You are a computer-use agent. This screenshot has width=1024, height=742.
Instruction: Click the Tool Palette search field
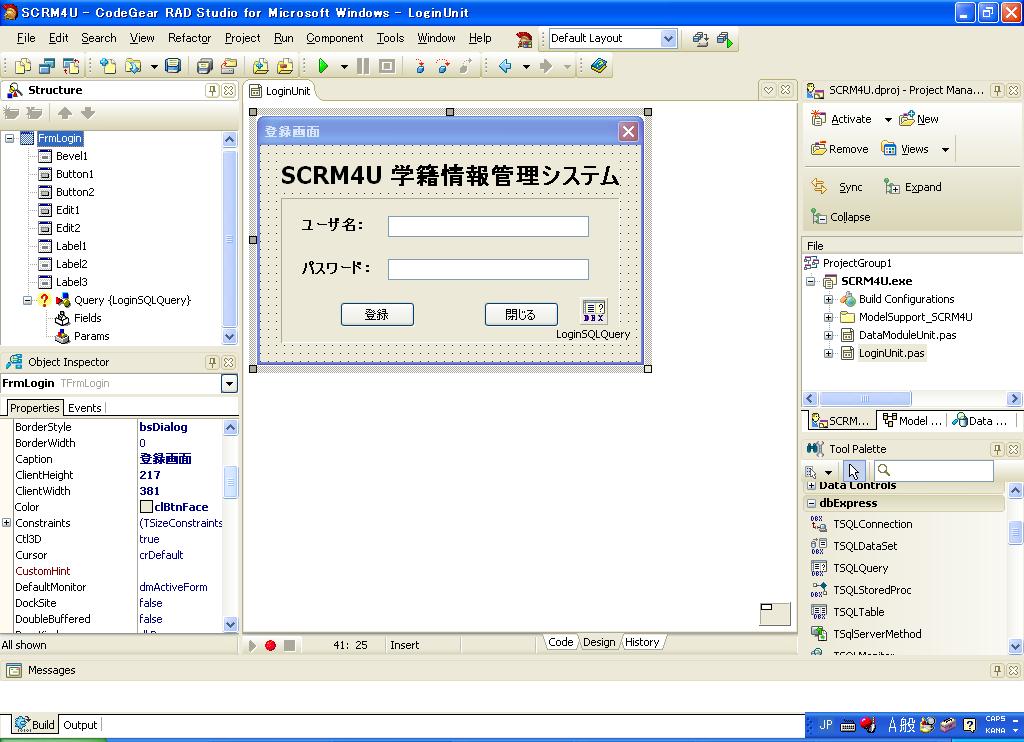click(x=935, y=470)
